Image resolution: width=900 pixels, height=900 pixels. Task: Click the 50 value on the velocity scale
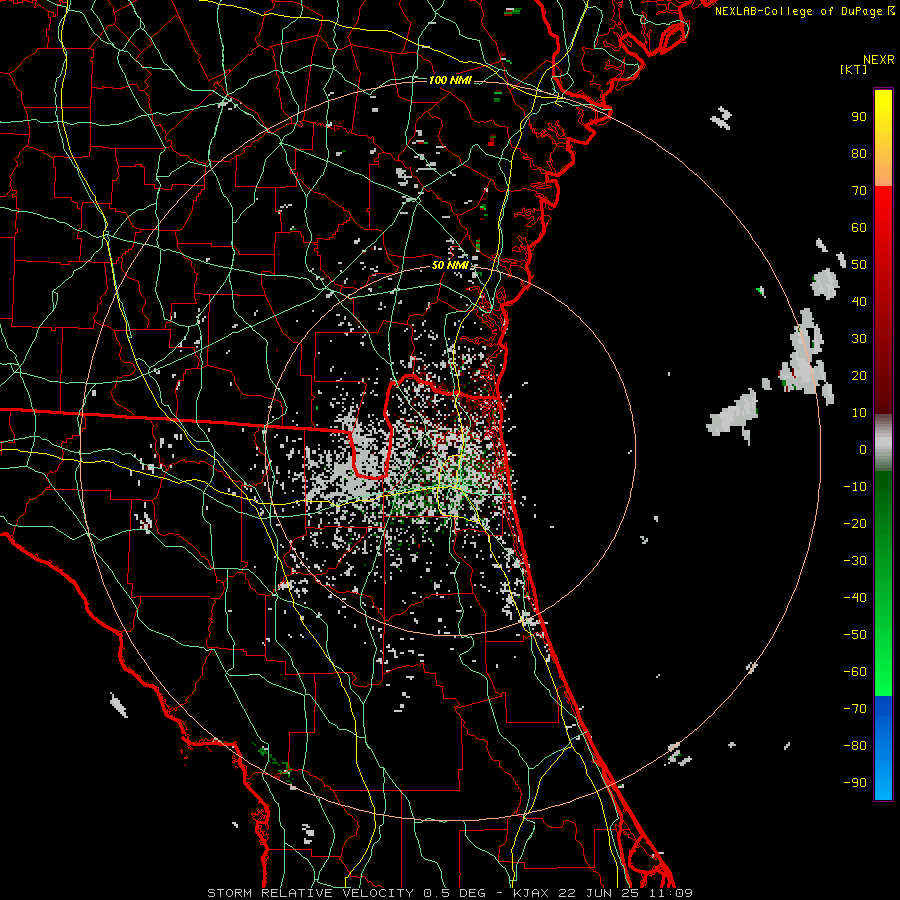[x=859, y=265]
